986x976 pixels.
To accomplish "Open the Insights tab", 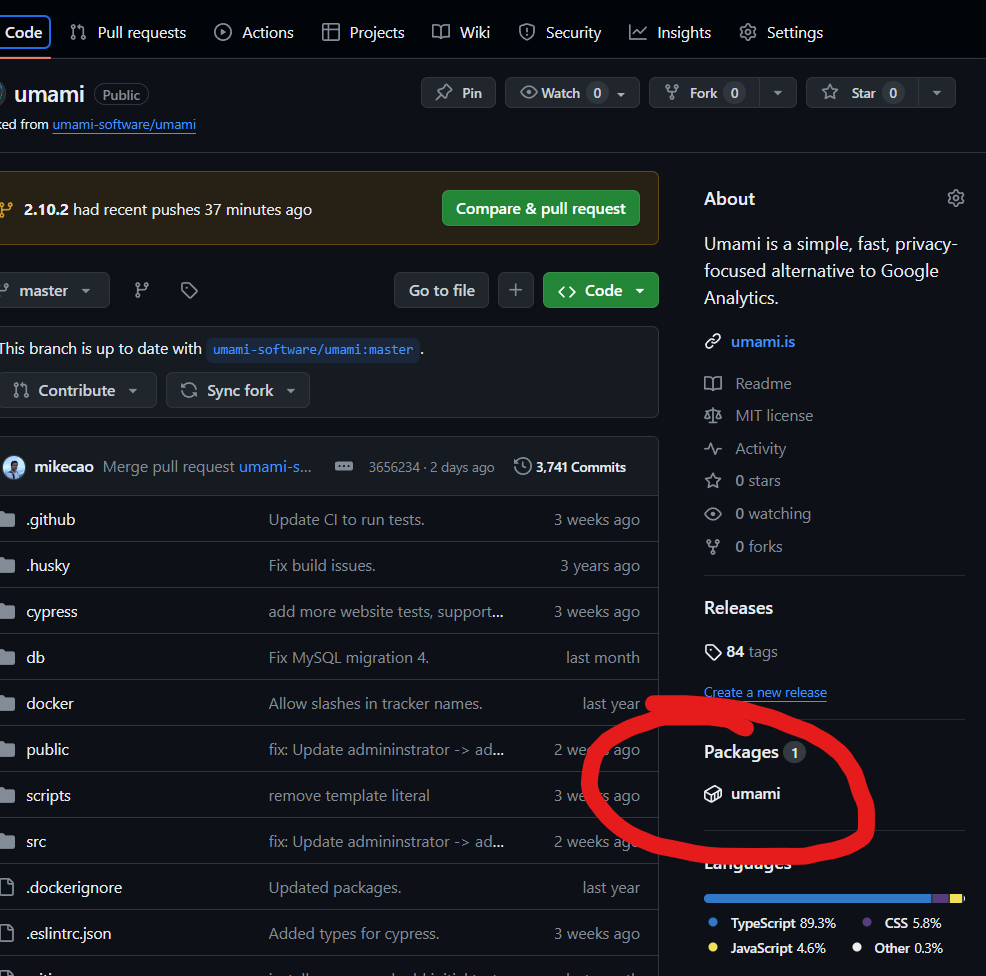I will pyautogui.click(x=670, y=33).
